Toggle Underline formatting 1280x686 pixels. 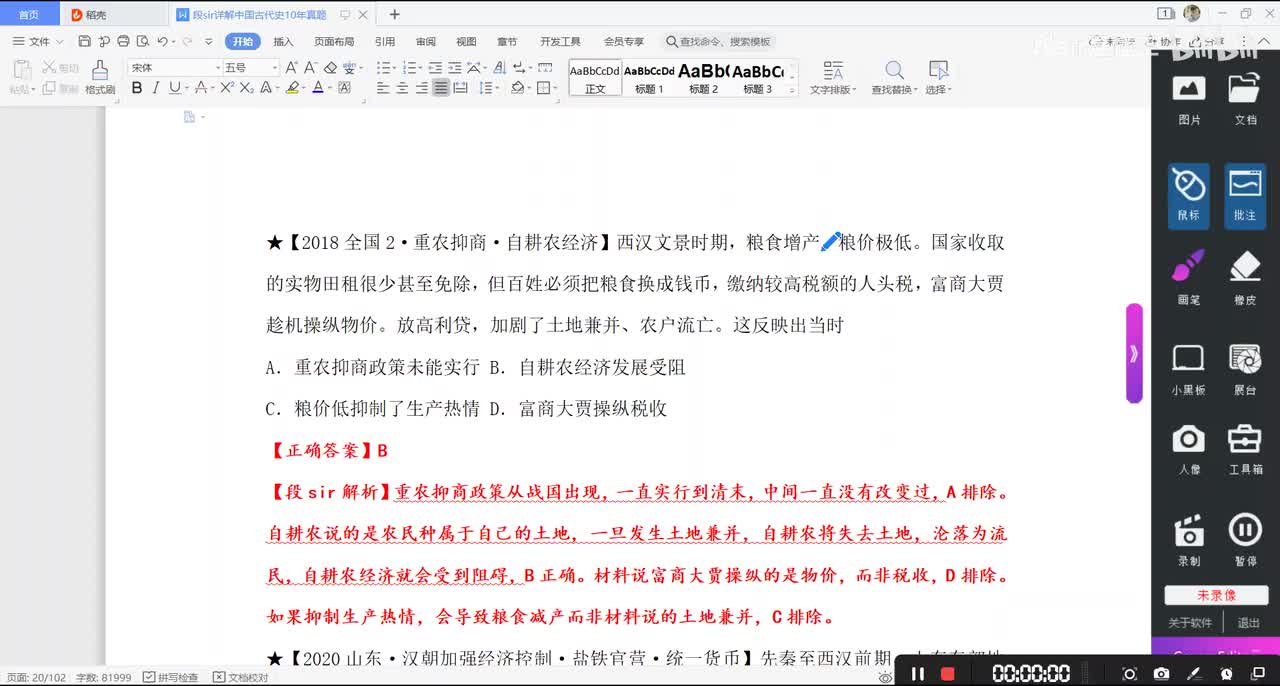[x=175, y=88]
